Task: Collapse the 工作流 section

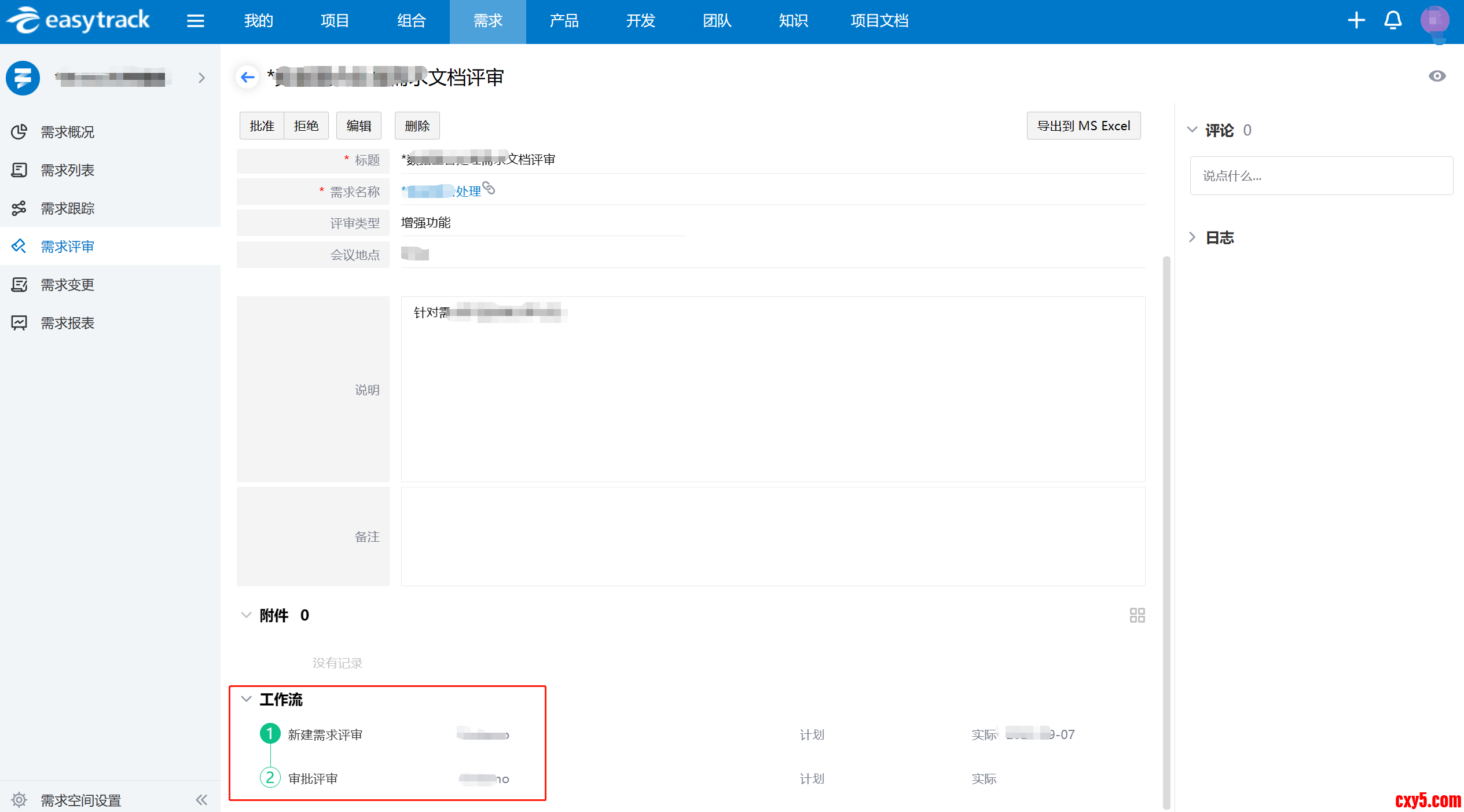Action: point(246,699)
